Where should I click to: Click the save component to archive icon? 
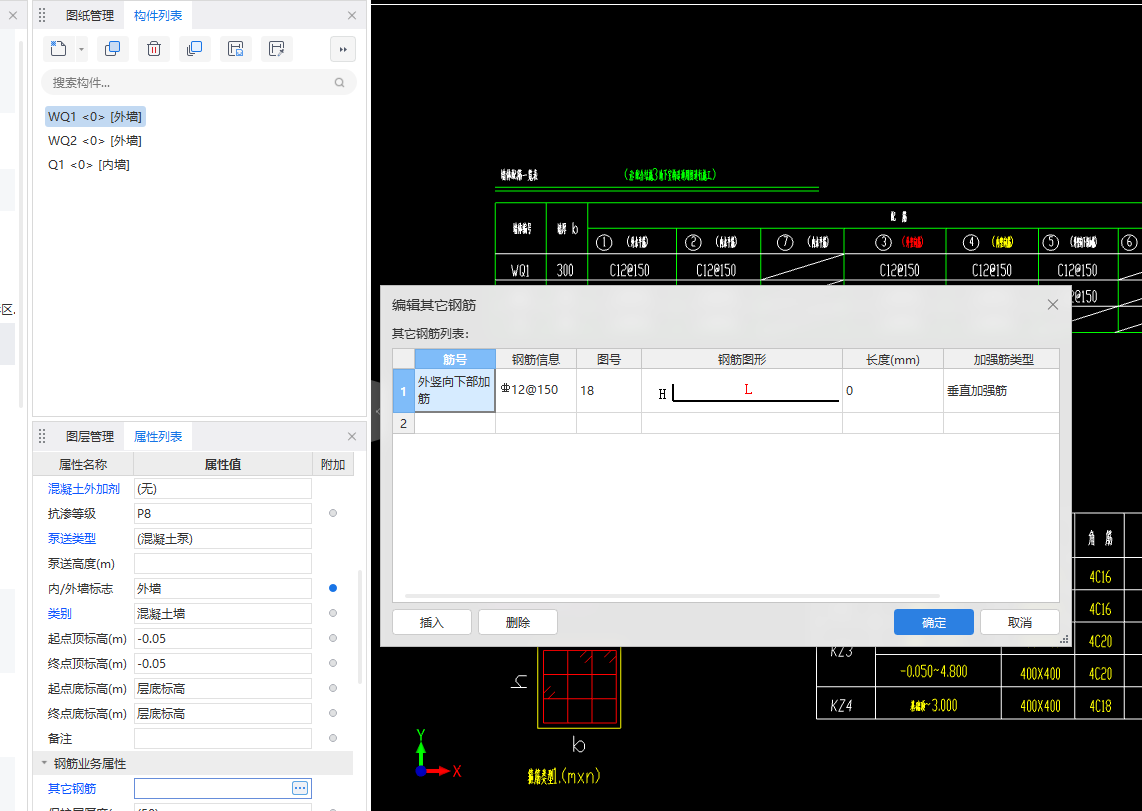[235, 49]
